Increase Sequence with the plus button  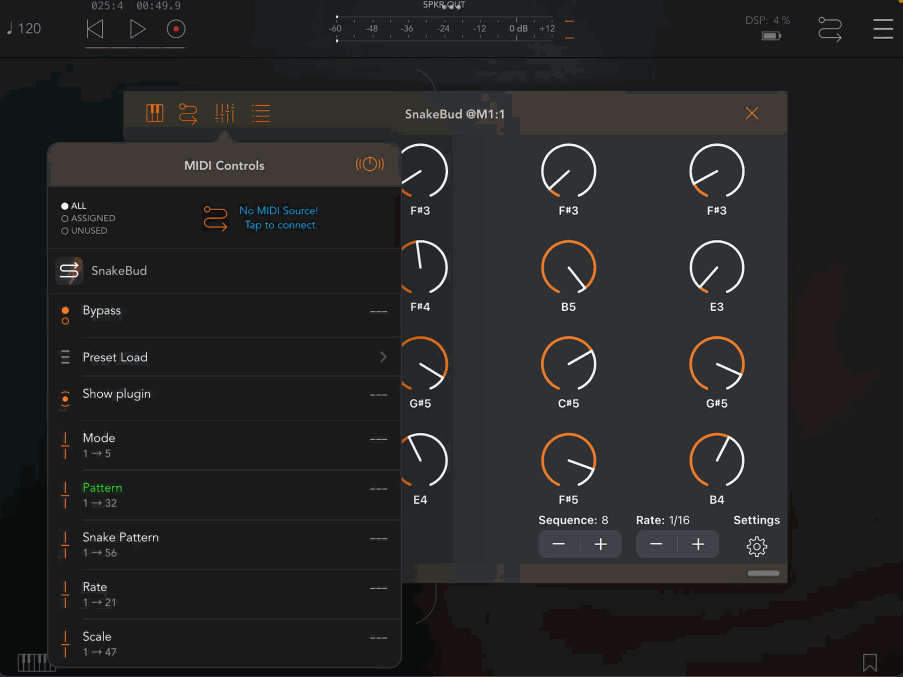click(x=600, y=544)
